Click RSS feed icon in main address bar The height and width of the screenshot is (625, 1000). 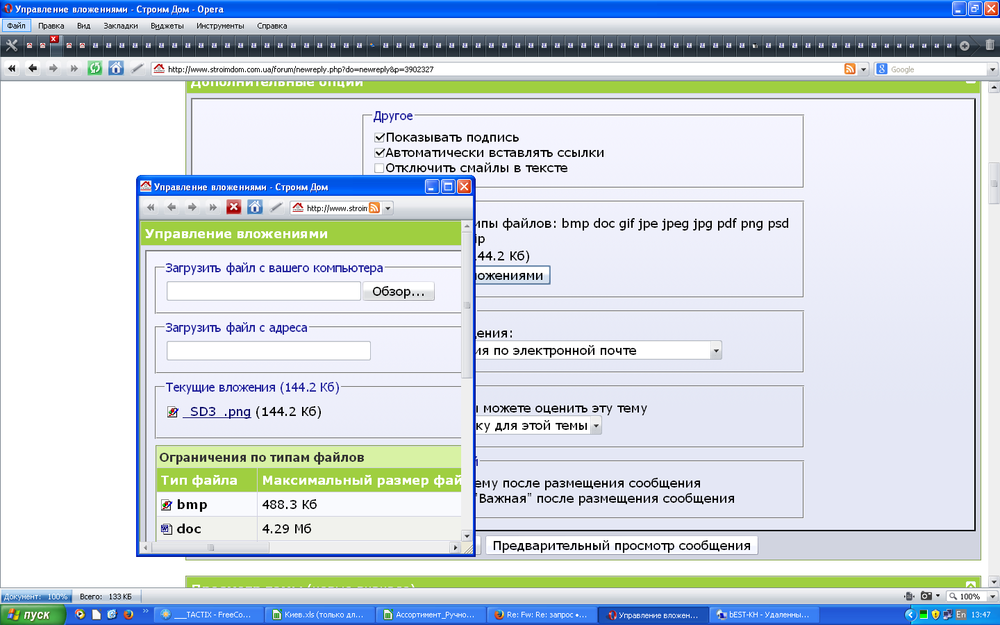coord(849,69)
